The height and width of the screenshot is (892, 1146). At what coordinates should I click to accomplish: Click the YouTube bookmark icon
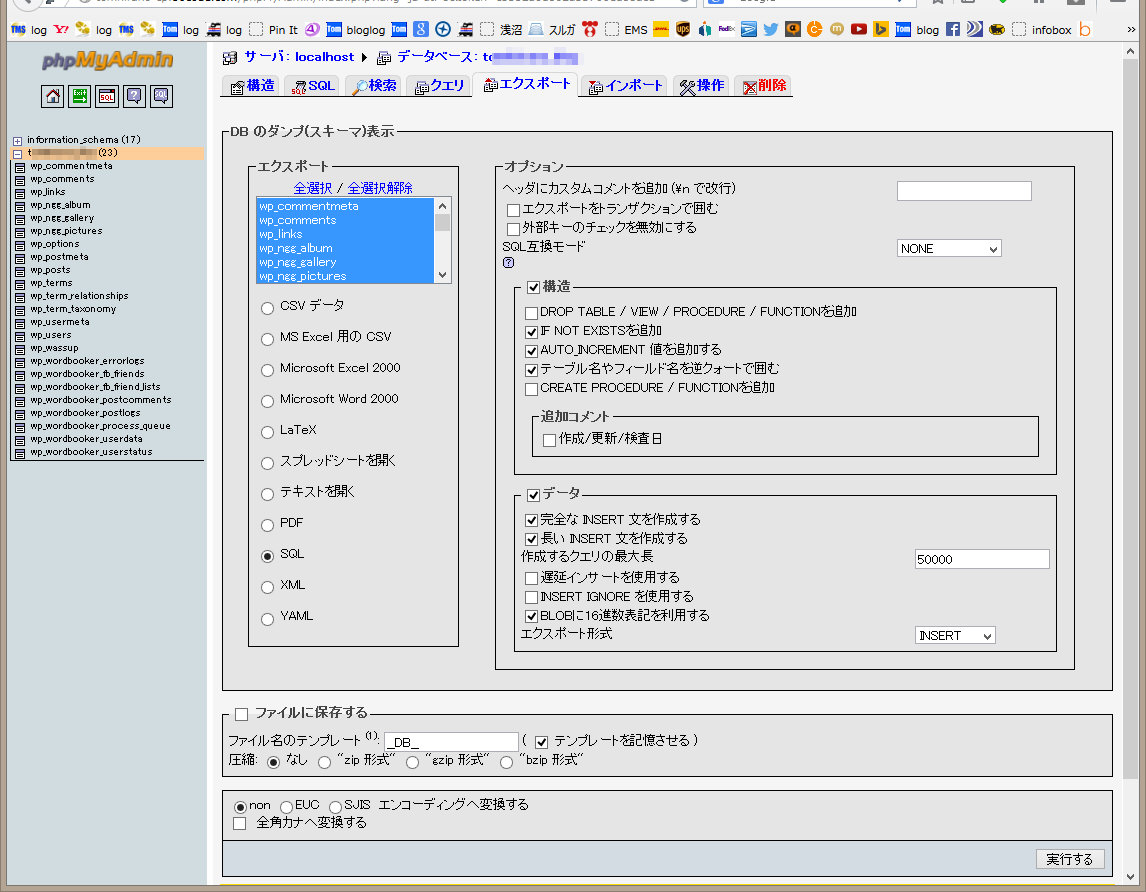point(859,30)
